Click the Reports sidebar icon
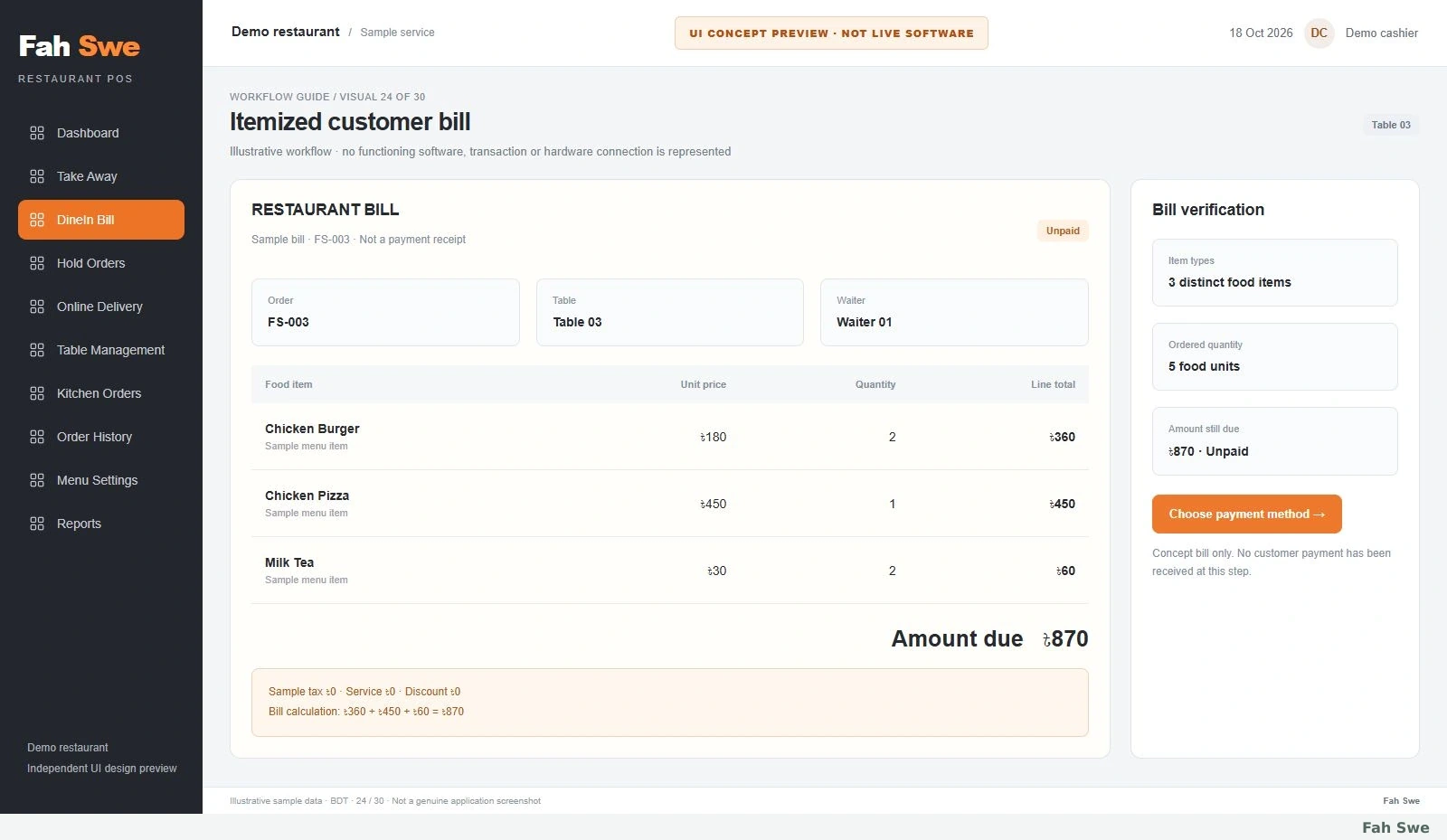This screenshot has height=840, width=1447. (x=37, y=524)
